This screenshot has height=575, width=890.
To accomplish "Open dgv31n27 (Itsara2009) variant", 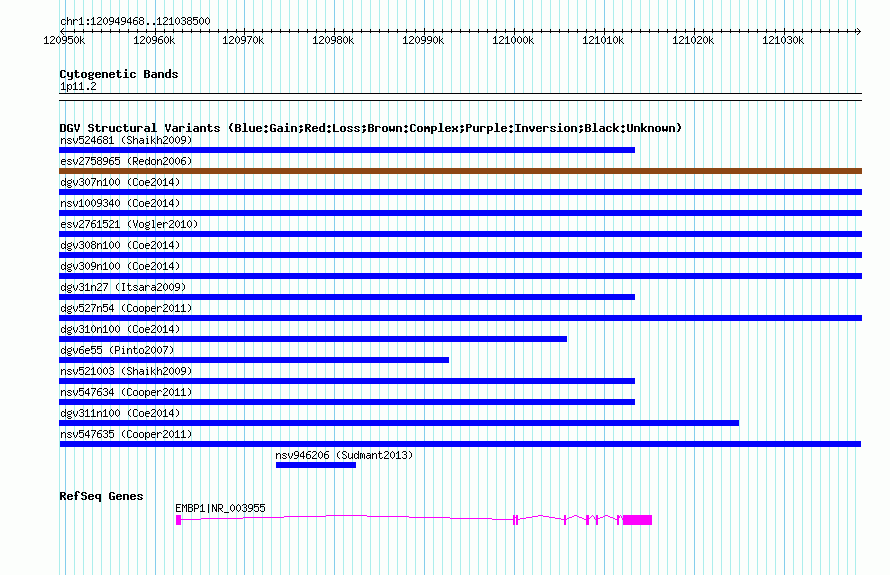I will [123, 287].
